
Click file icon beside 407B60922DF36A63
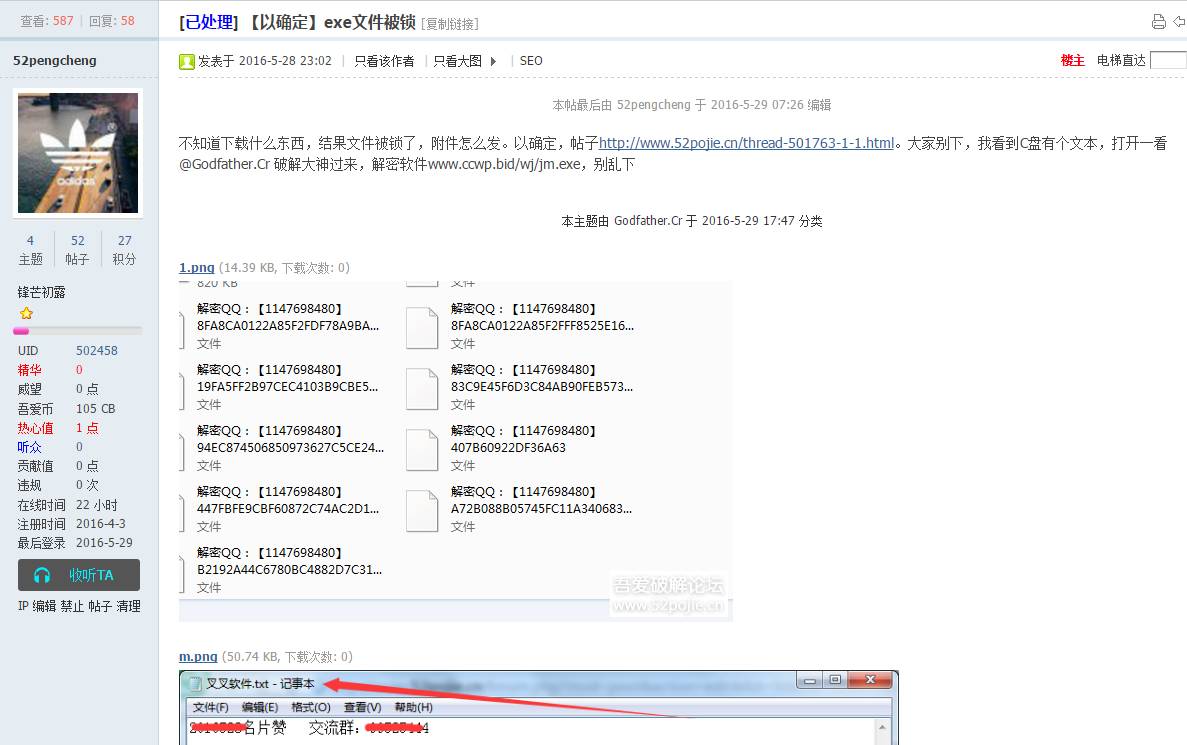[422, 449]
